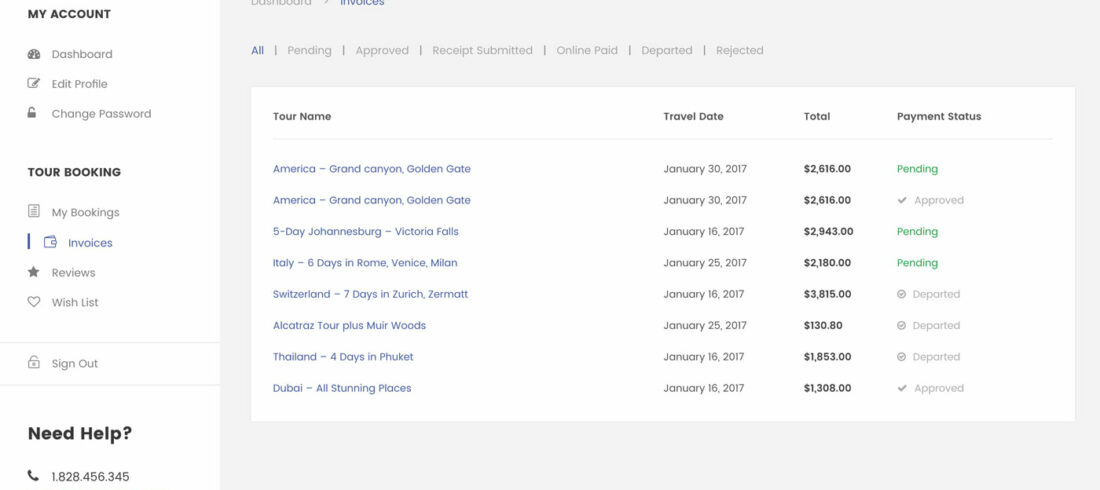This screenshot has width=1100, height=490.
Task: Open Dubai – All Stunning Places invoice
Action: coord(342,388)
